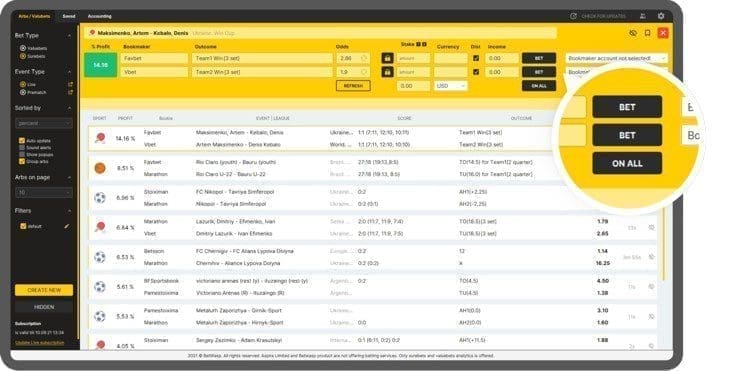Image resolution: width=740 pixels, height=371 pixels.
Task: Toggle the Auto update checkbox
Action: pyautogui.click(x=22, y=141)
